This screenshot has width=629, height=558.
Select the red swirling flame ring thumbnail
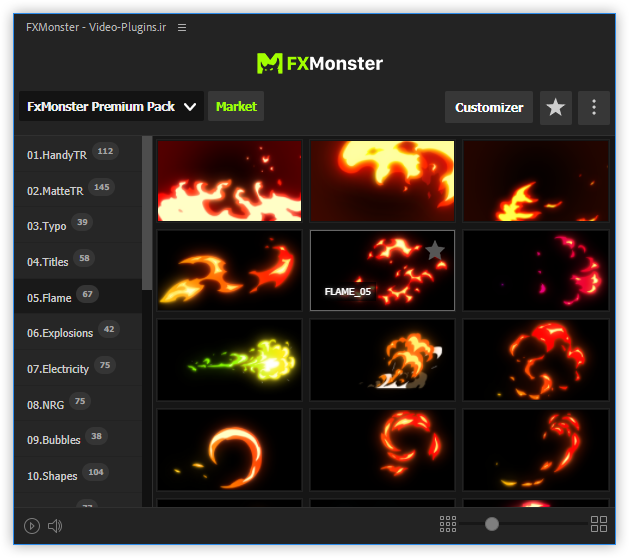point(382,450)
